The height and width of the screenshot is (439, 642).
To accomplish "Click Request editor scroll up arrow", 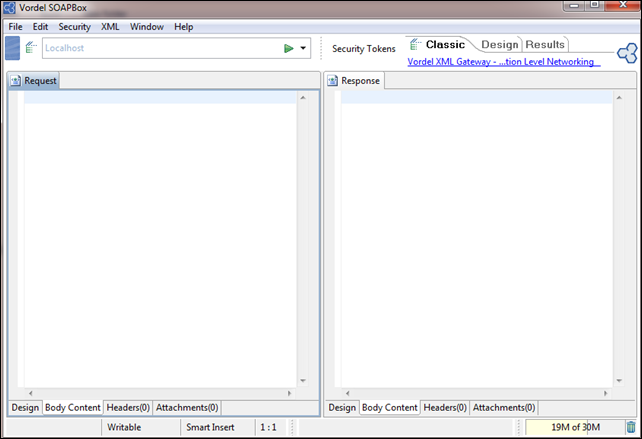I will [303, 97].
